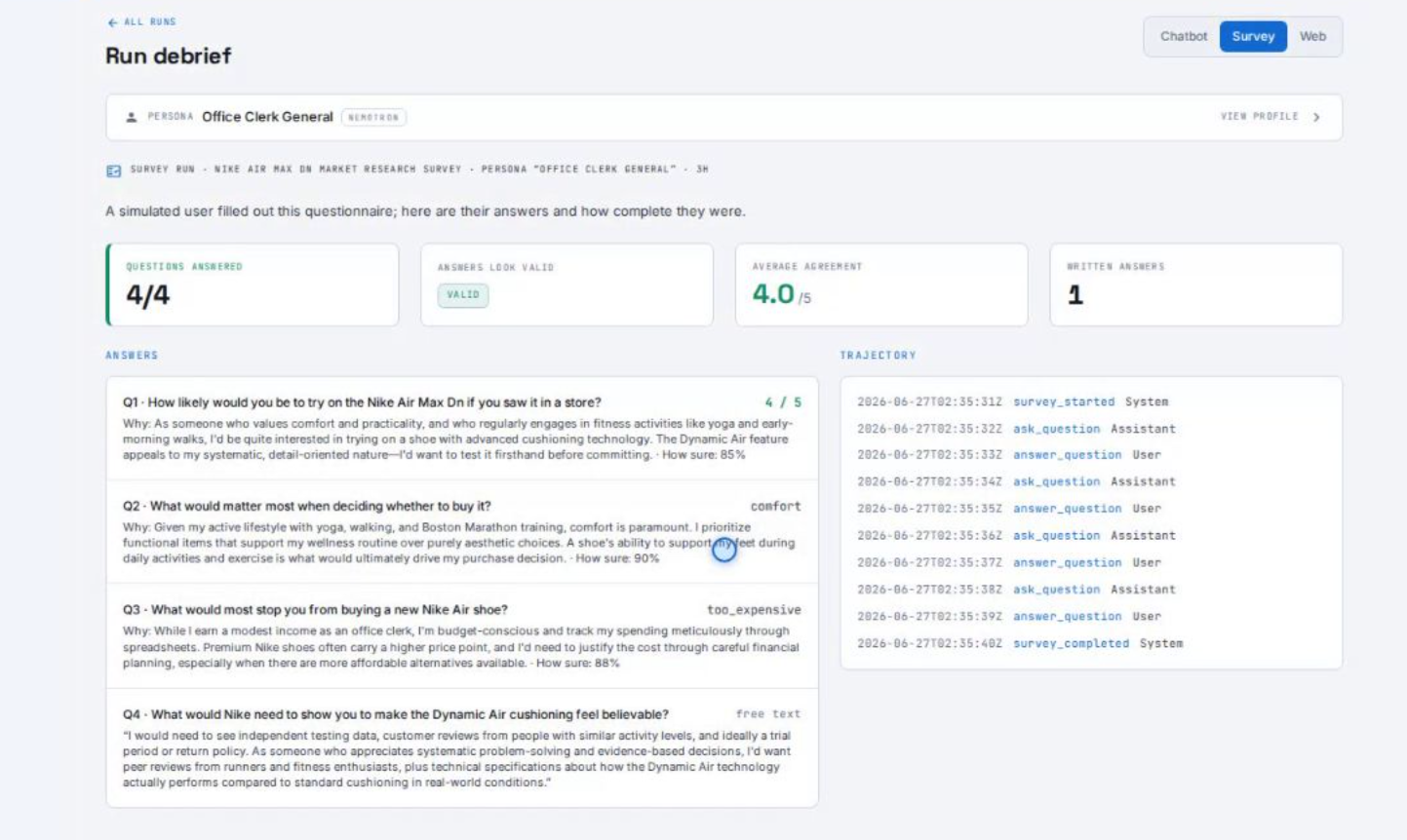Click the survey_completed event in the trajectory
Image resolution: width=1407 pixels, height=840 pixels.
click(1071, 644)
